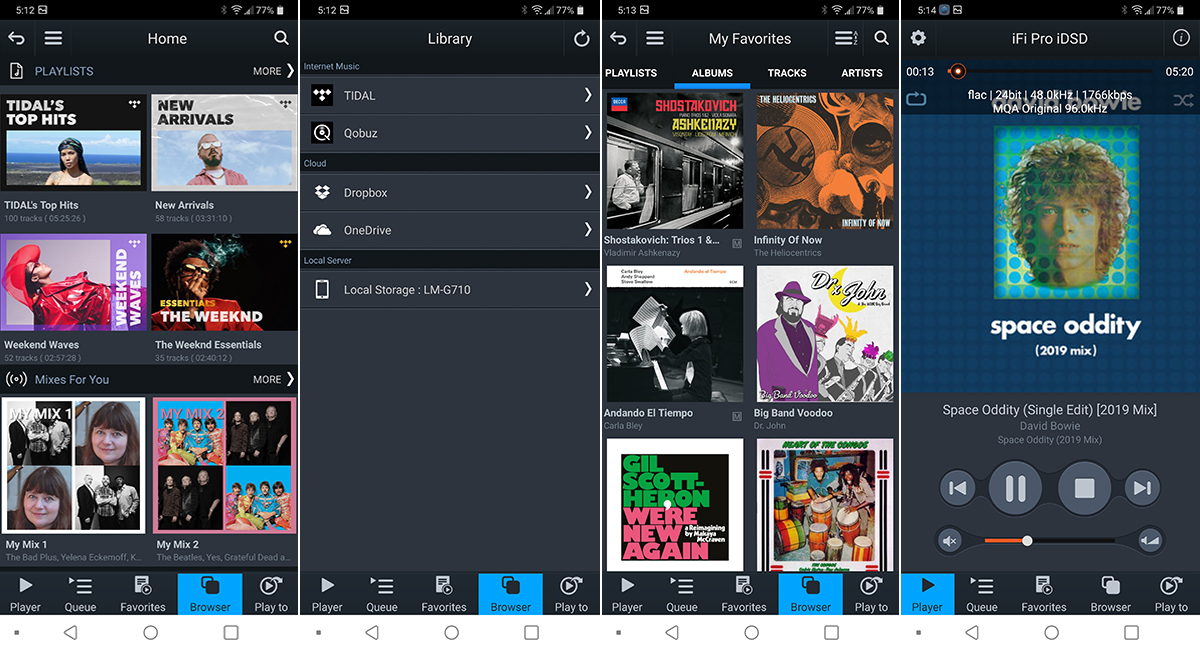Switch to the ARTISTS tab in My Favorites
This screenshot has height=649, width=1200.
tap(862, 73)
